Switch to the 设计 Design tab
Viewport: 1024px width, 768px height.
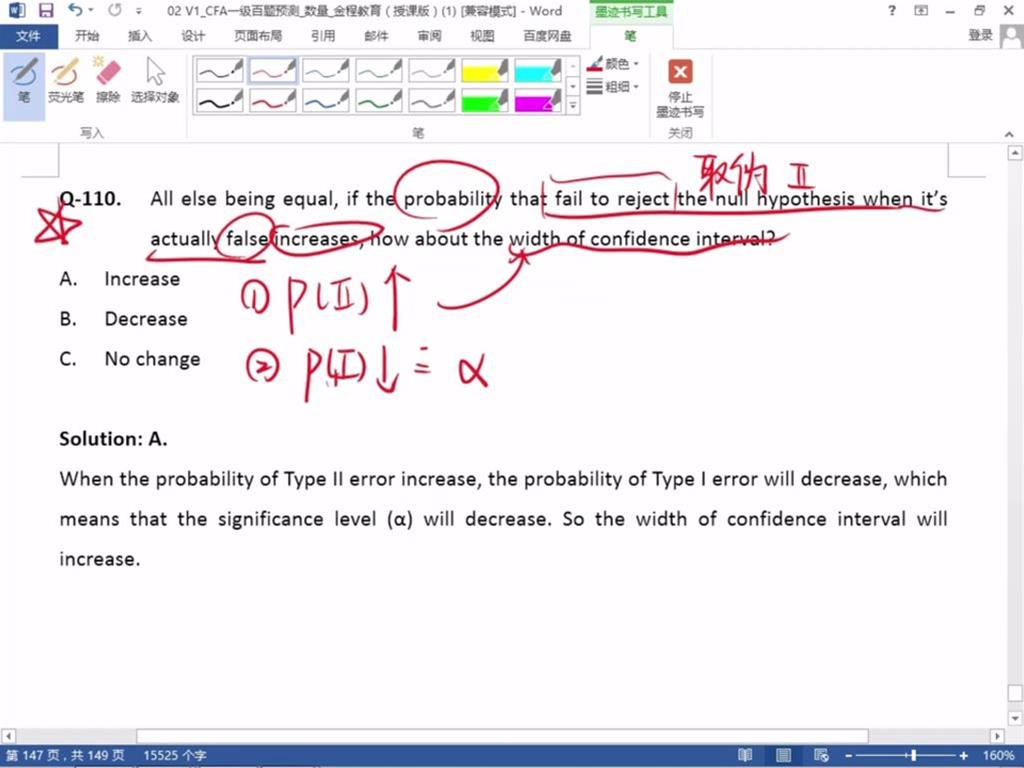point(193,36)
